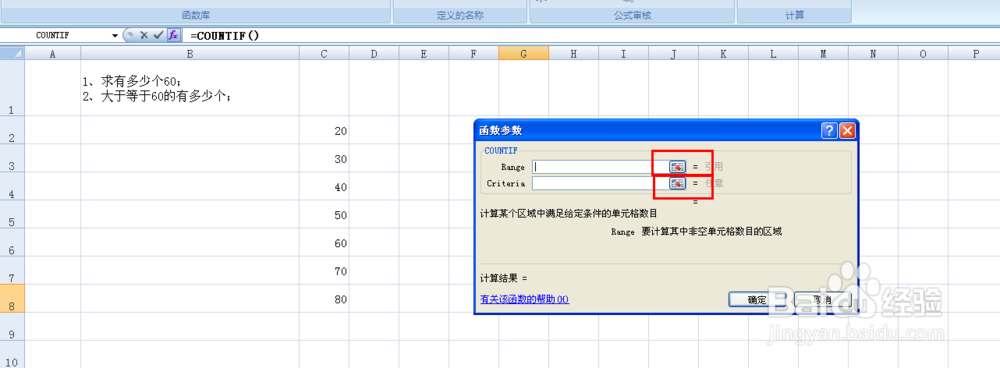Viewport: 1000px width, 368px height.
Task: Click the 公式审核 ribbon group label
Action: point(632,15)
